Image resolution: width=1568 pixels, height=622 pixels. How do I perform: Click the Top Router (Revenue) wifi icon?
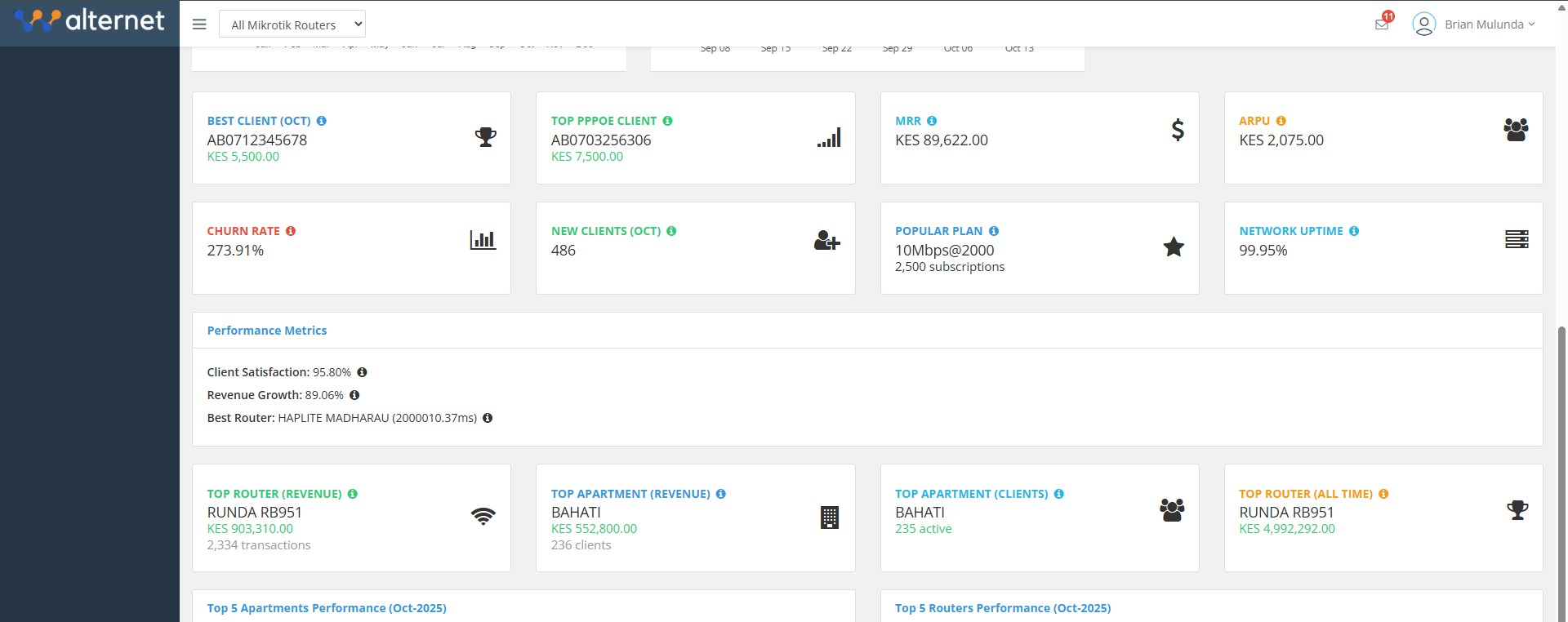pyautogui.click(x=483, y=516)
